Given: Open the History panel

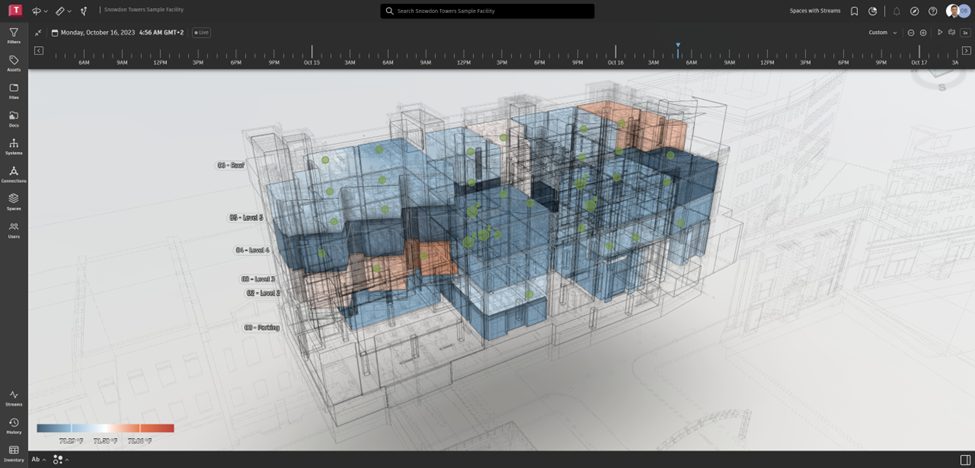Looking at the screenshot, I should coord(14,426).
